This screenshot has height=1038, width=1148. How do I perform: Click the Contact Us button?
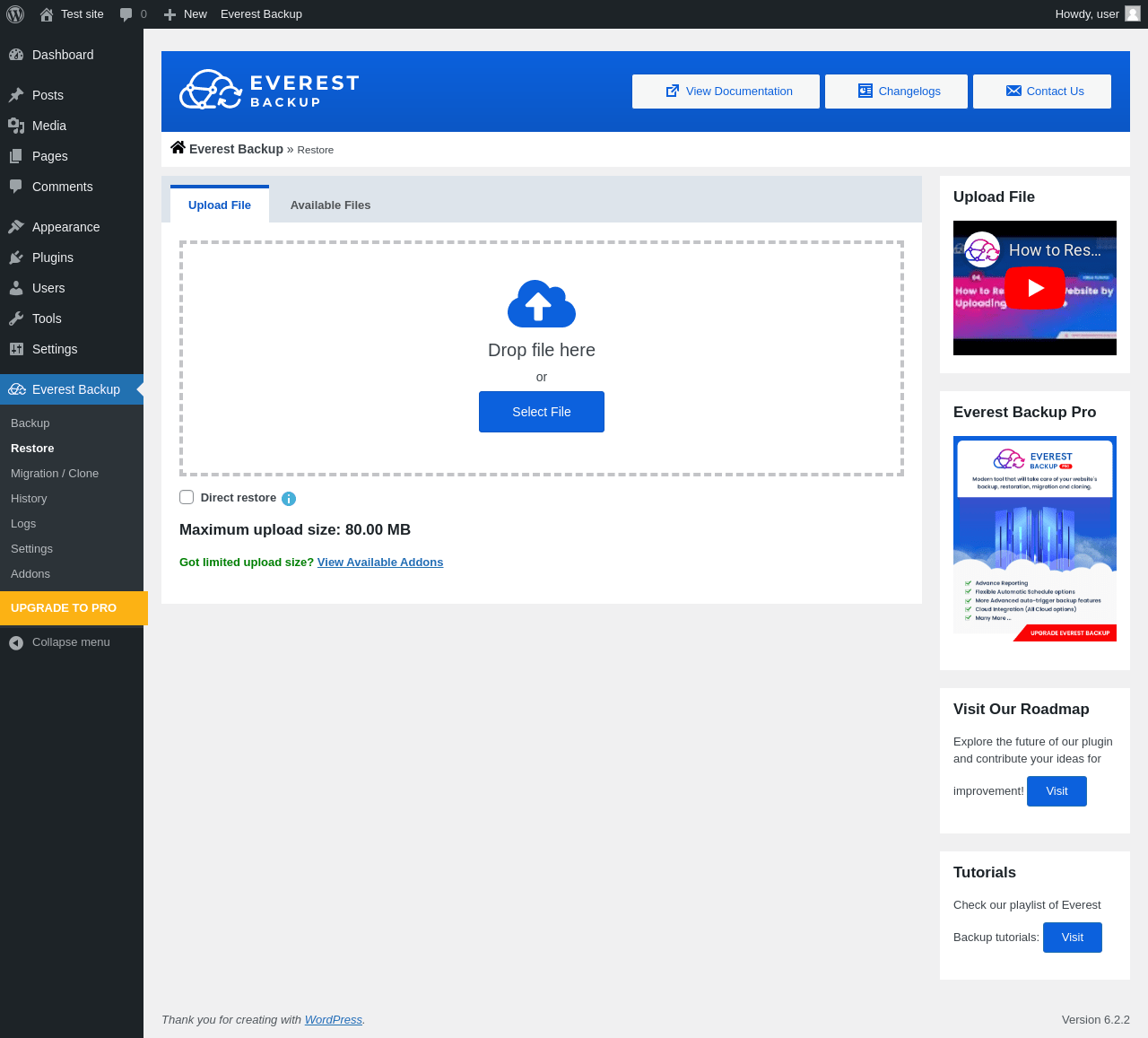(x=1042, y=92)
